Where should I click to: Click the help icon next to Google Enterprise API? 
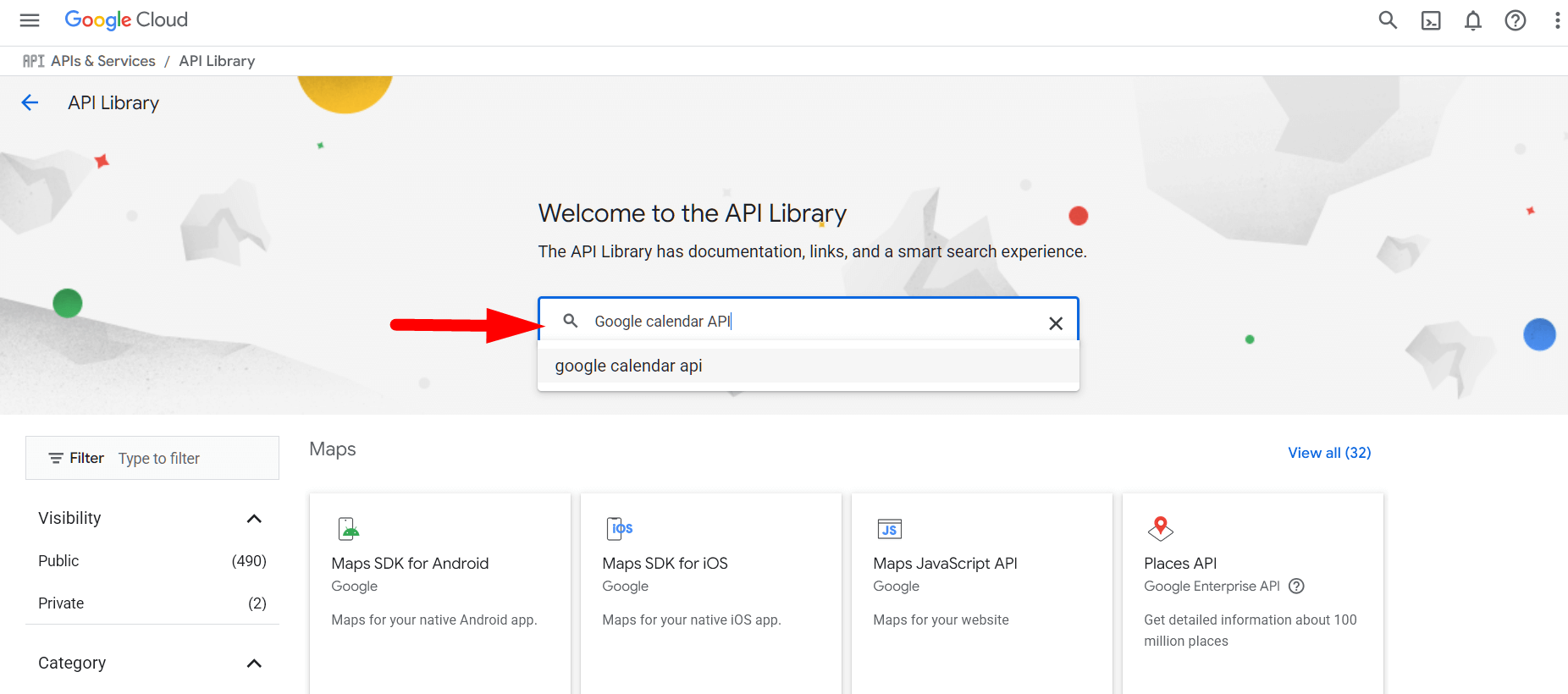click(x=1296, y=586)
